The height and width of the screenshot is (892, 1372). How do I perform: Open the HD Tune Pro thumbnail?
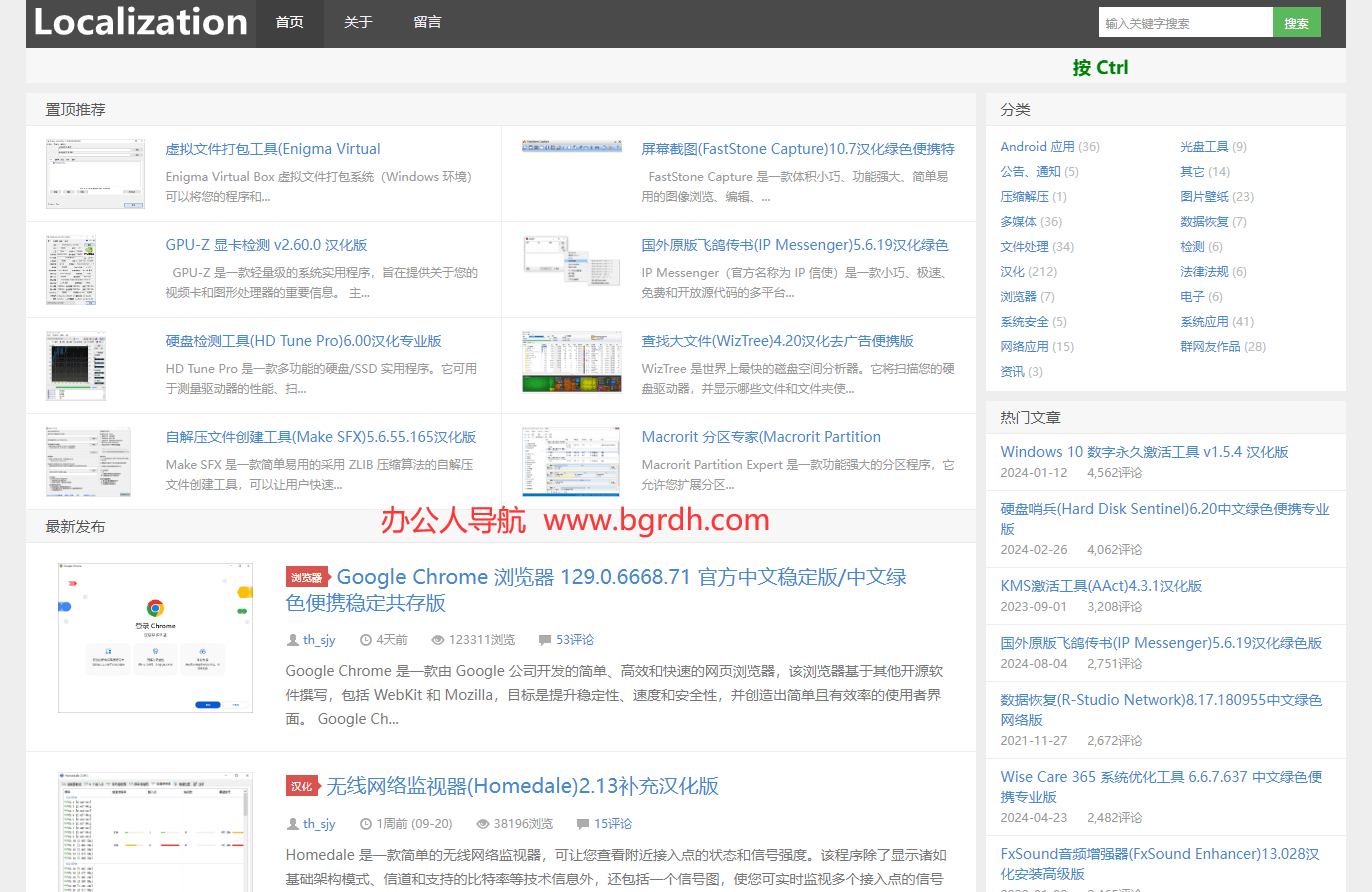click(x=76, y=366)
